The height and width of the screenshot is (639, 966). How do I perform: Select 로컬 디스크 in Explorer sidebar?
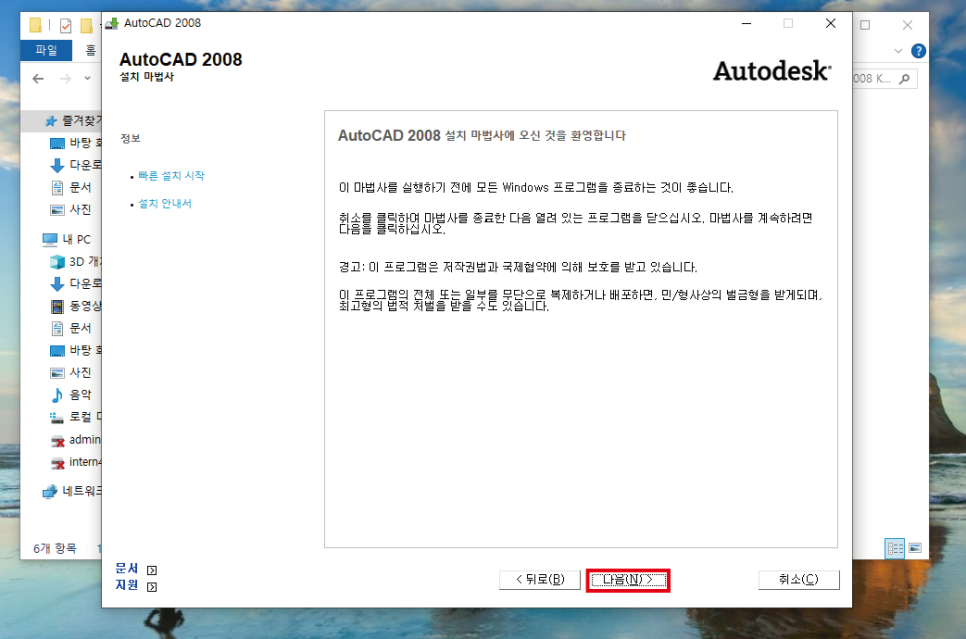tap(76, 417)
